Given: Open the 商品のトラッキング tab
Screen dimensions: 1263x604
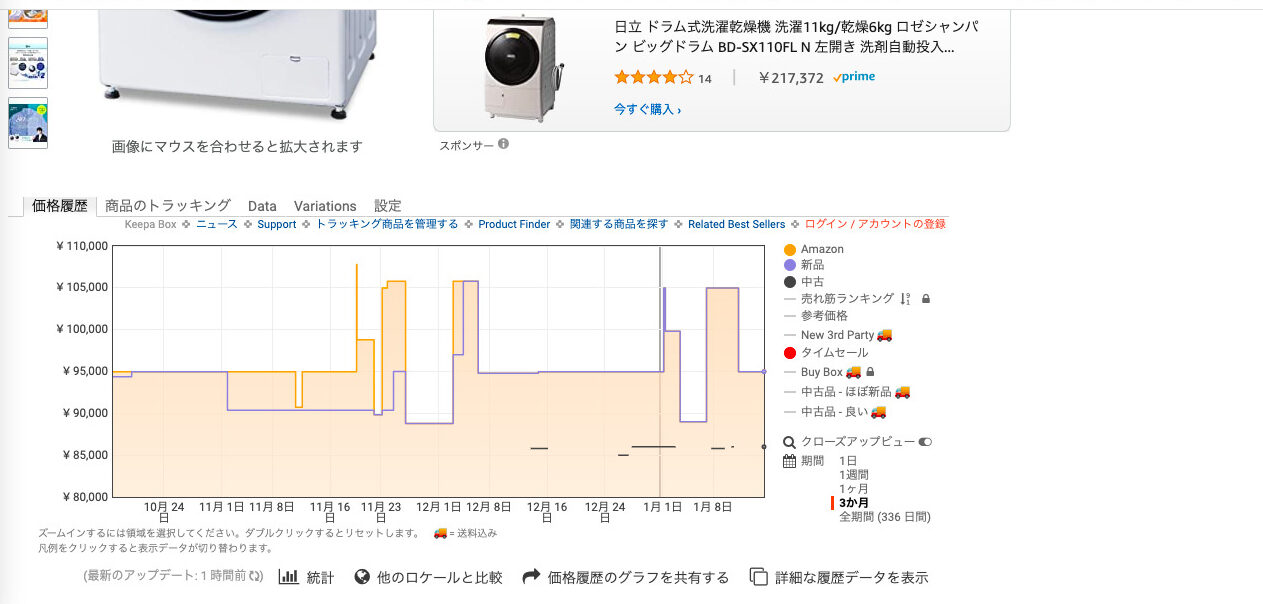Looking at the screenshot, I should tap(168, 205).
